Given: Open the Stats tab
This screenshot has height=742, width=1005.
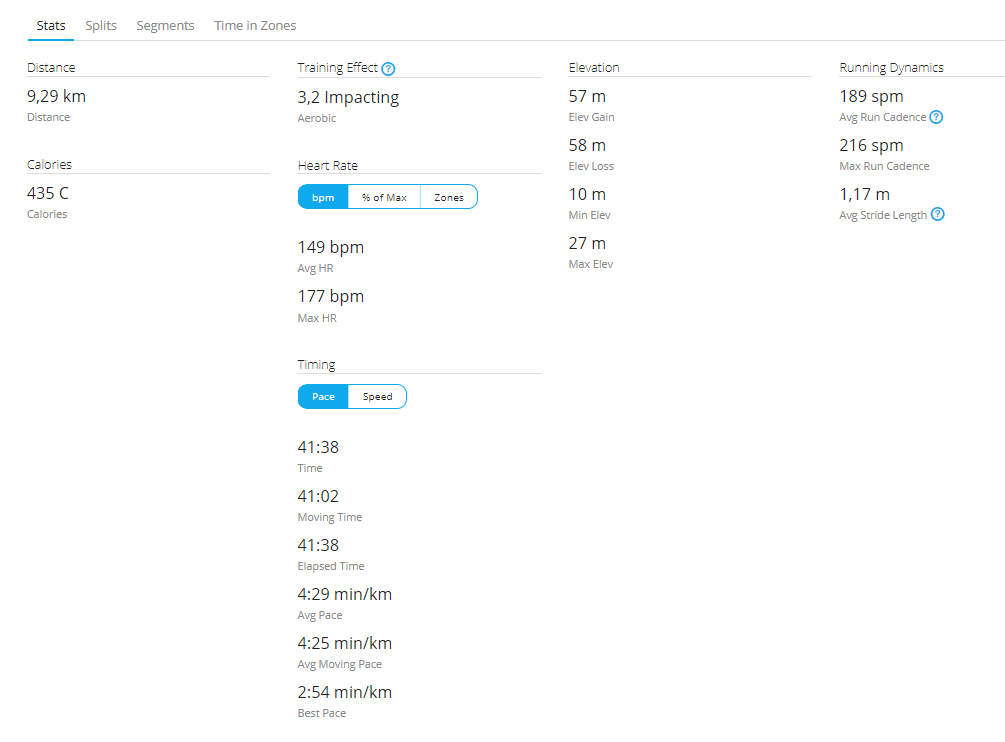Looking at the screenshot, I should [x=51, y=25].
